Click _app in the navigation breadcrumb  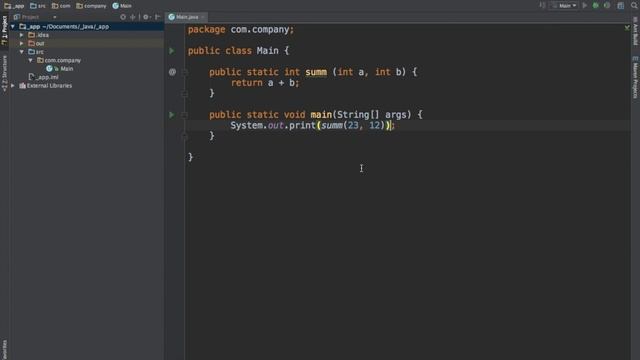click(x=15, y=6)
